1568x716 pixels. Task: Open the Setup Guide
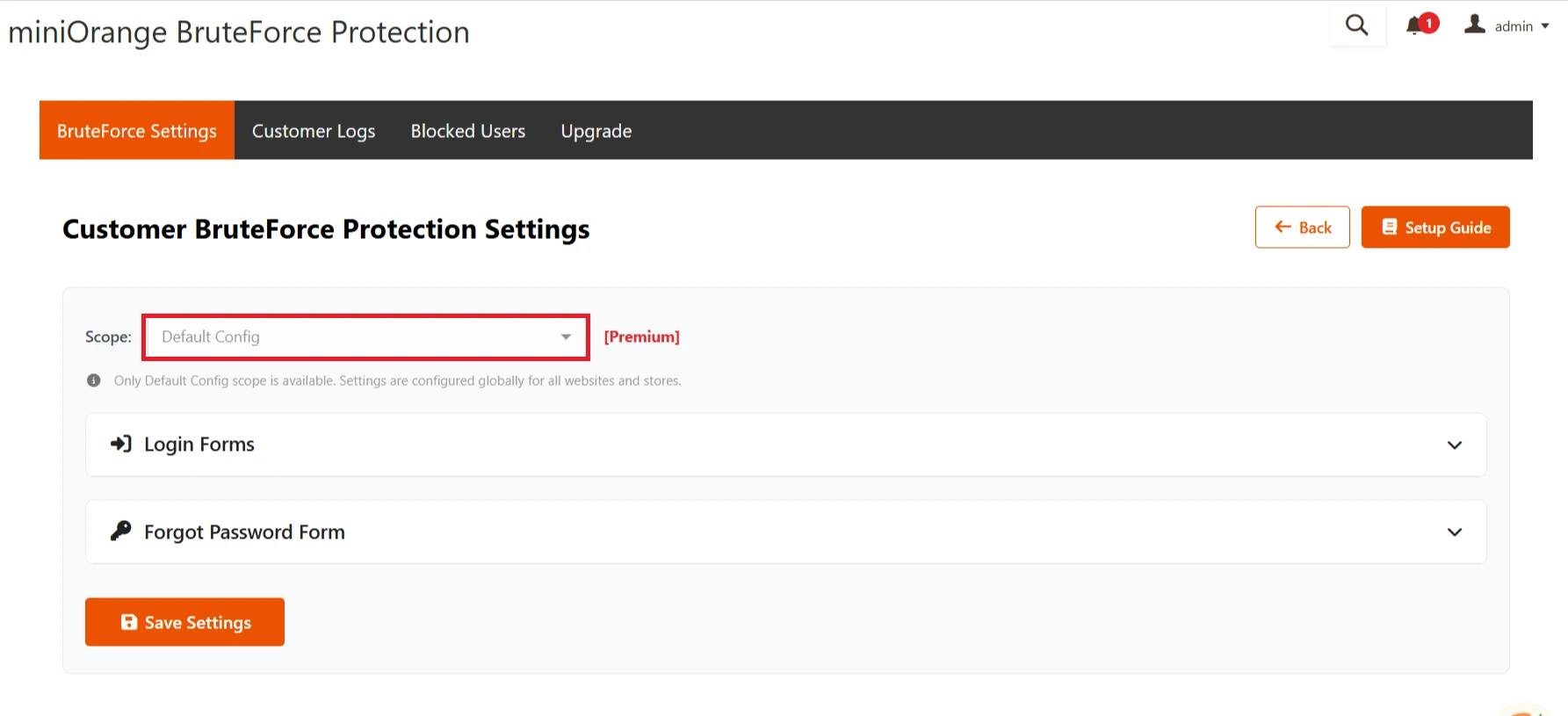(1435, 228)
